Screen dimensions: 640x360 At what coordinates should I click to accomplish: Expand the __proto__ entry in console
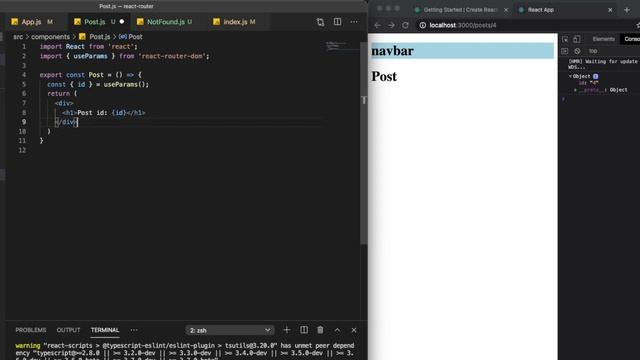(576, 90)
